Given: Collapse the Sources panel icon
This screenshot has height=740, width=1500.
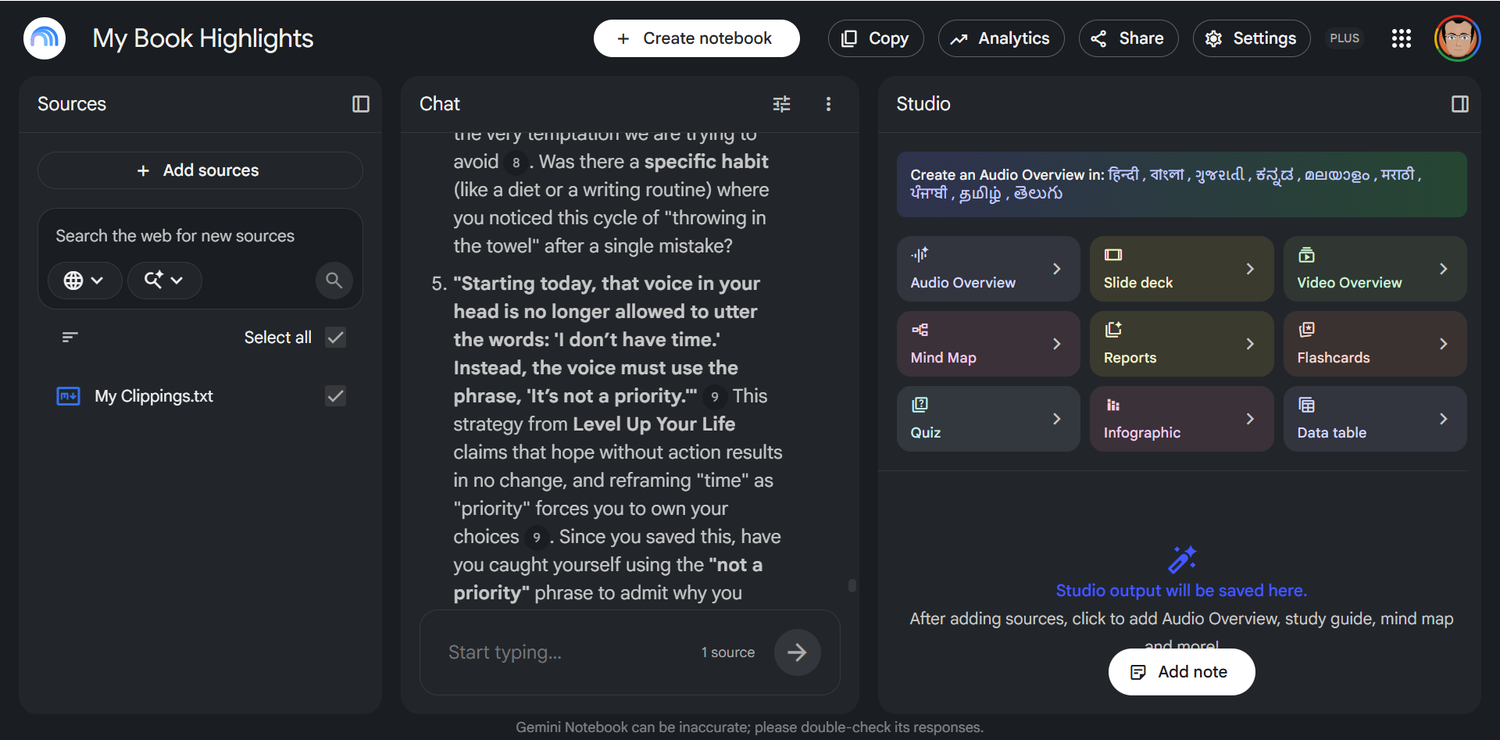Looking at the screenshot, I should 361,104.
